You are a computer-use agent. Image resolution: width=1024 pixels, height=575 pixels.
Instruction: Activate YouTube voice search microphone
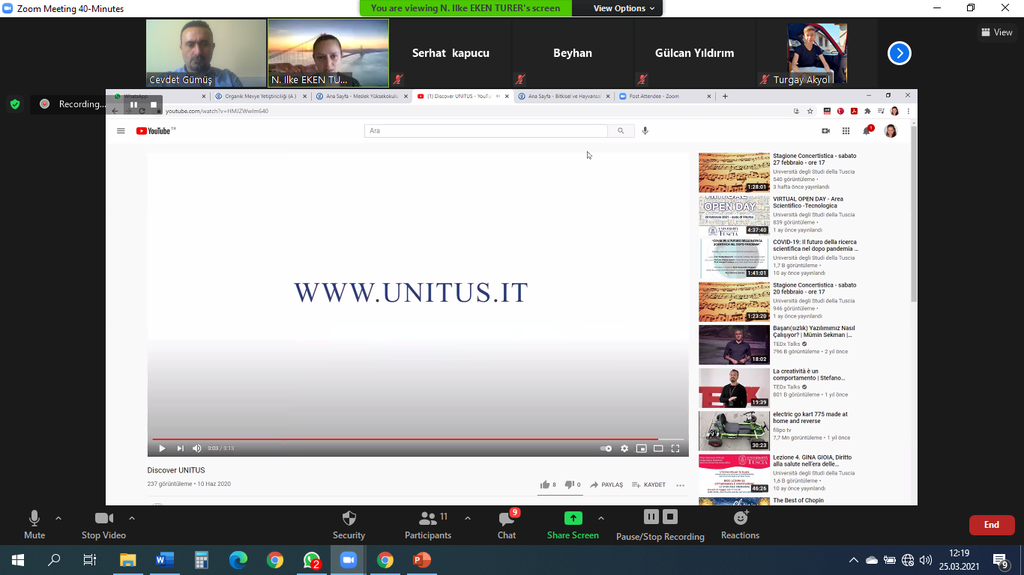coord(645,131)
